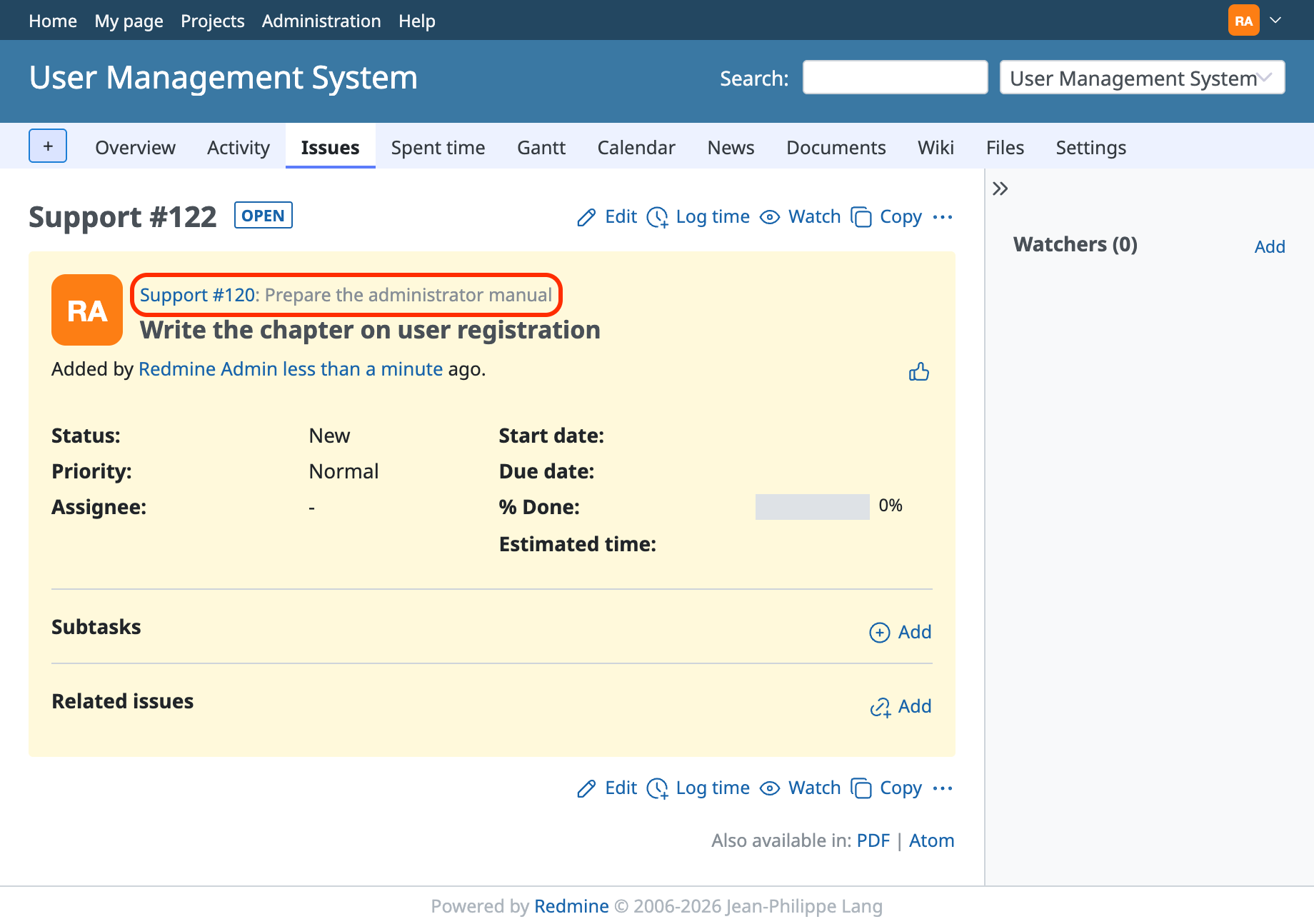1314x924 pixels.
Task: Add a watcher via Watchers Add link
Action: coord(1270,247)
